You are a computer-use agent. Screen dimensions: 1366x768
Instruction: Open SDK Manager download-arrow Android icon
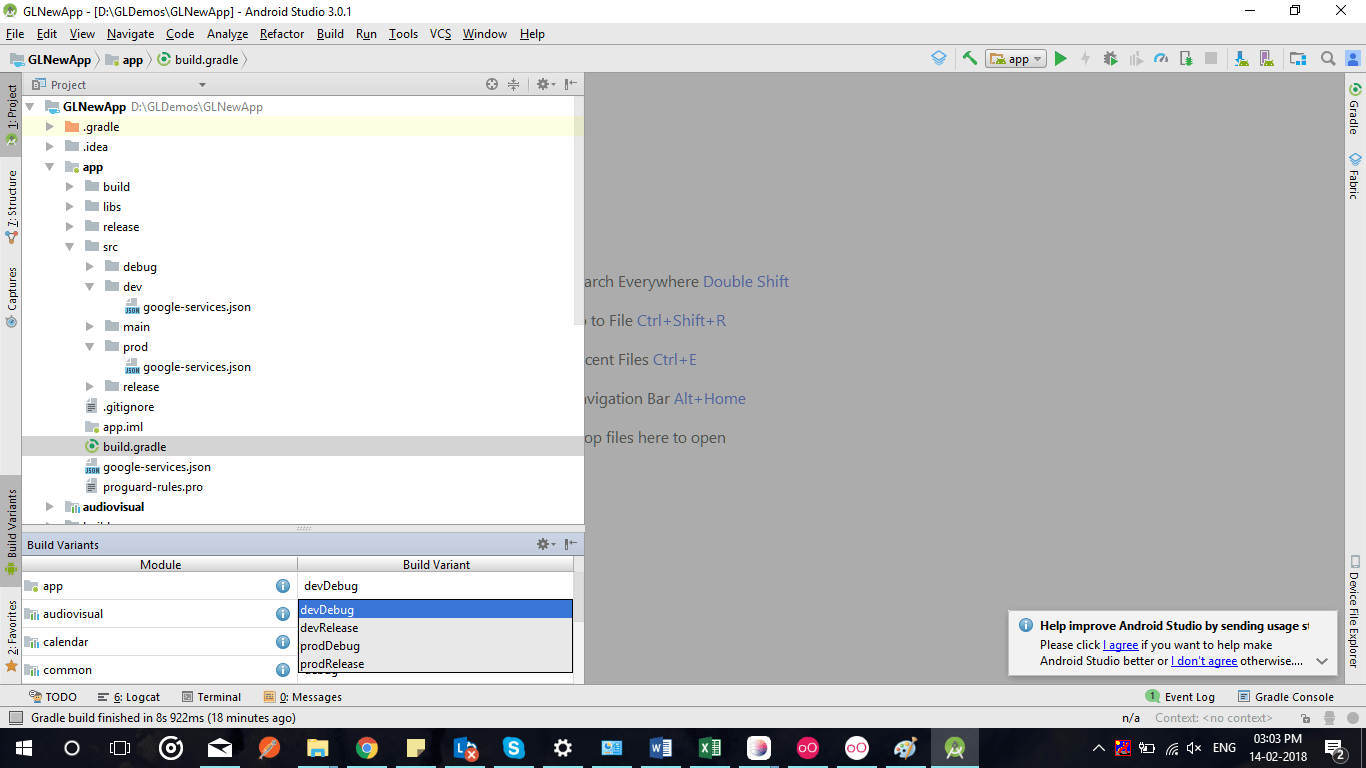[1241, 59]
